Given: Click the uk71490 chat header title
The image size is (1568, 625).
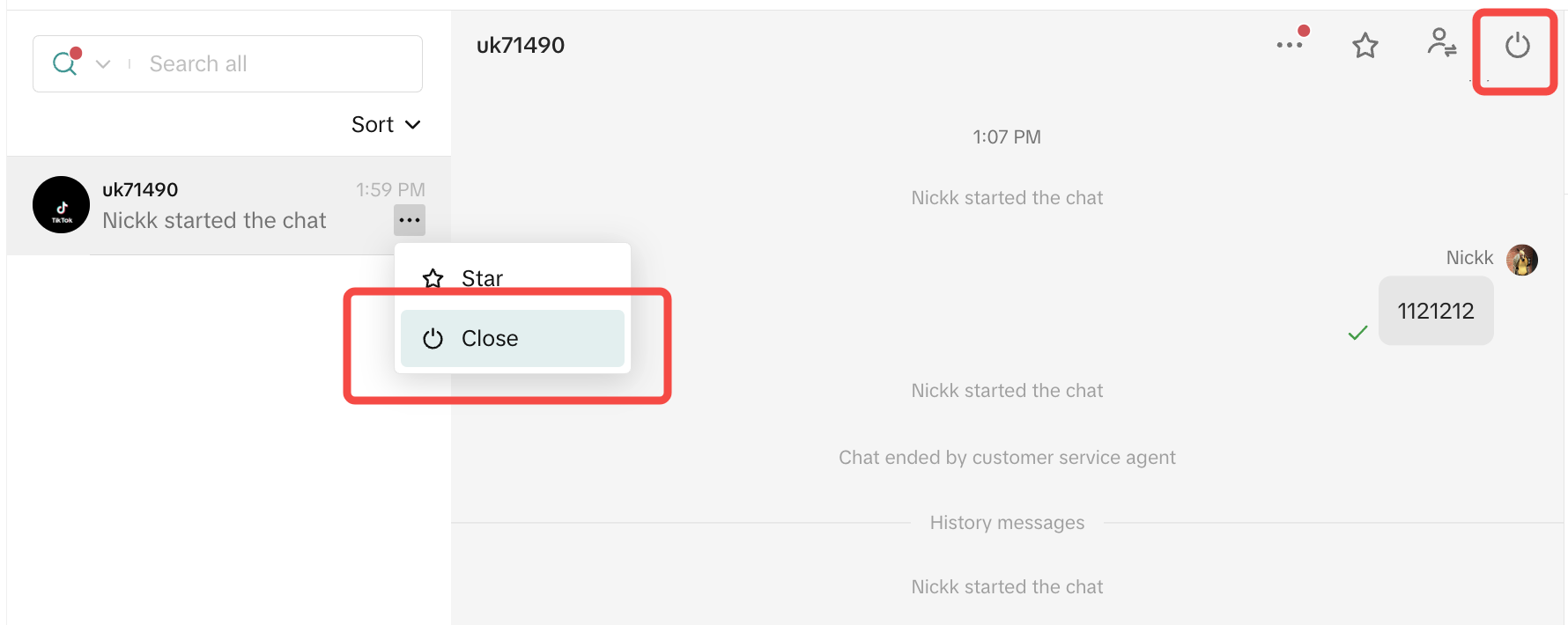Looking at the screenshot, I should (521, 45).
